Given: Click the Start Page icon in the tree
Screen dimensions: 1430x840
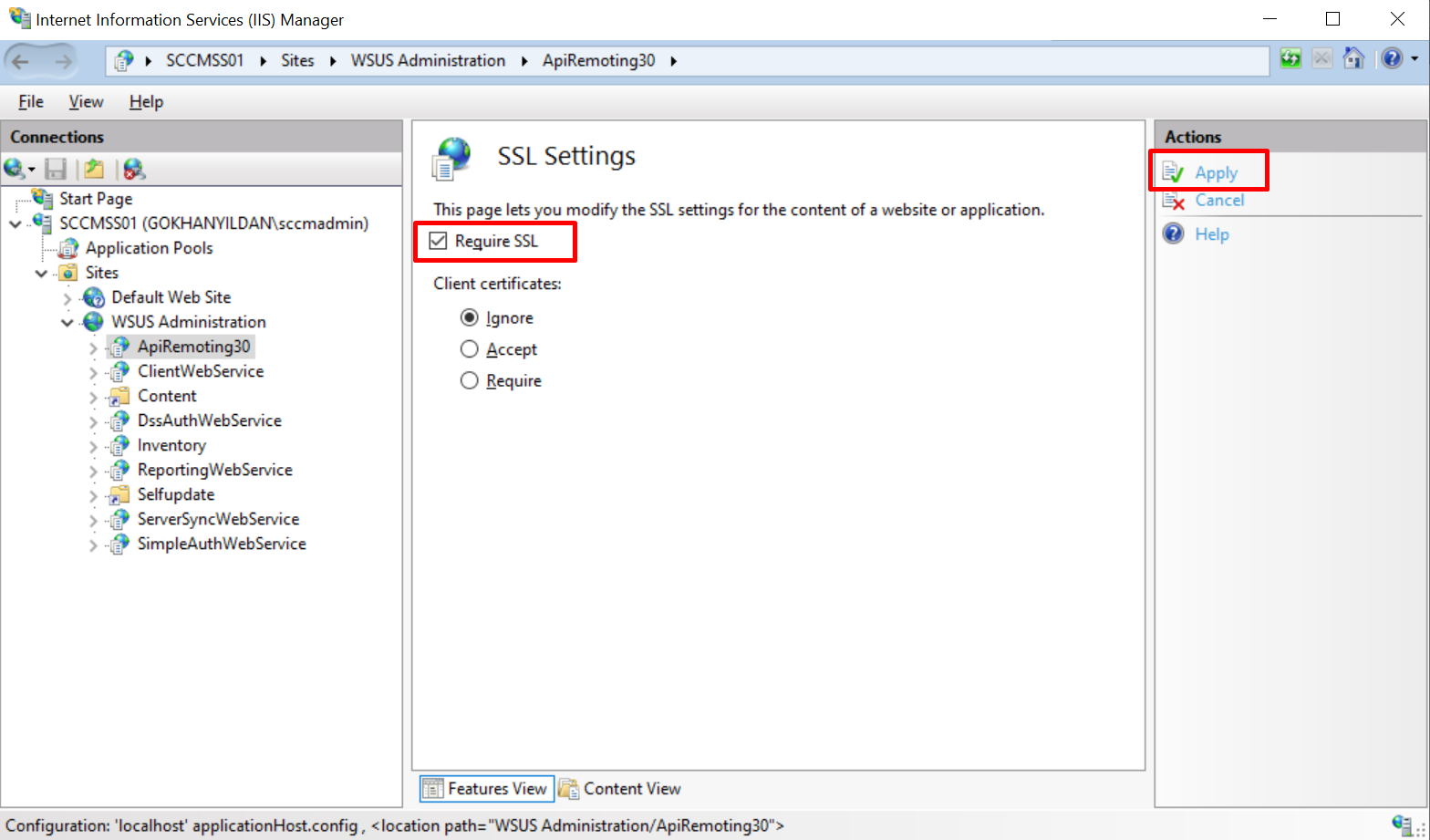Looking at the screenshot, I should click(42, 198).
